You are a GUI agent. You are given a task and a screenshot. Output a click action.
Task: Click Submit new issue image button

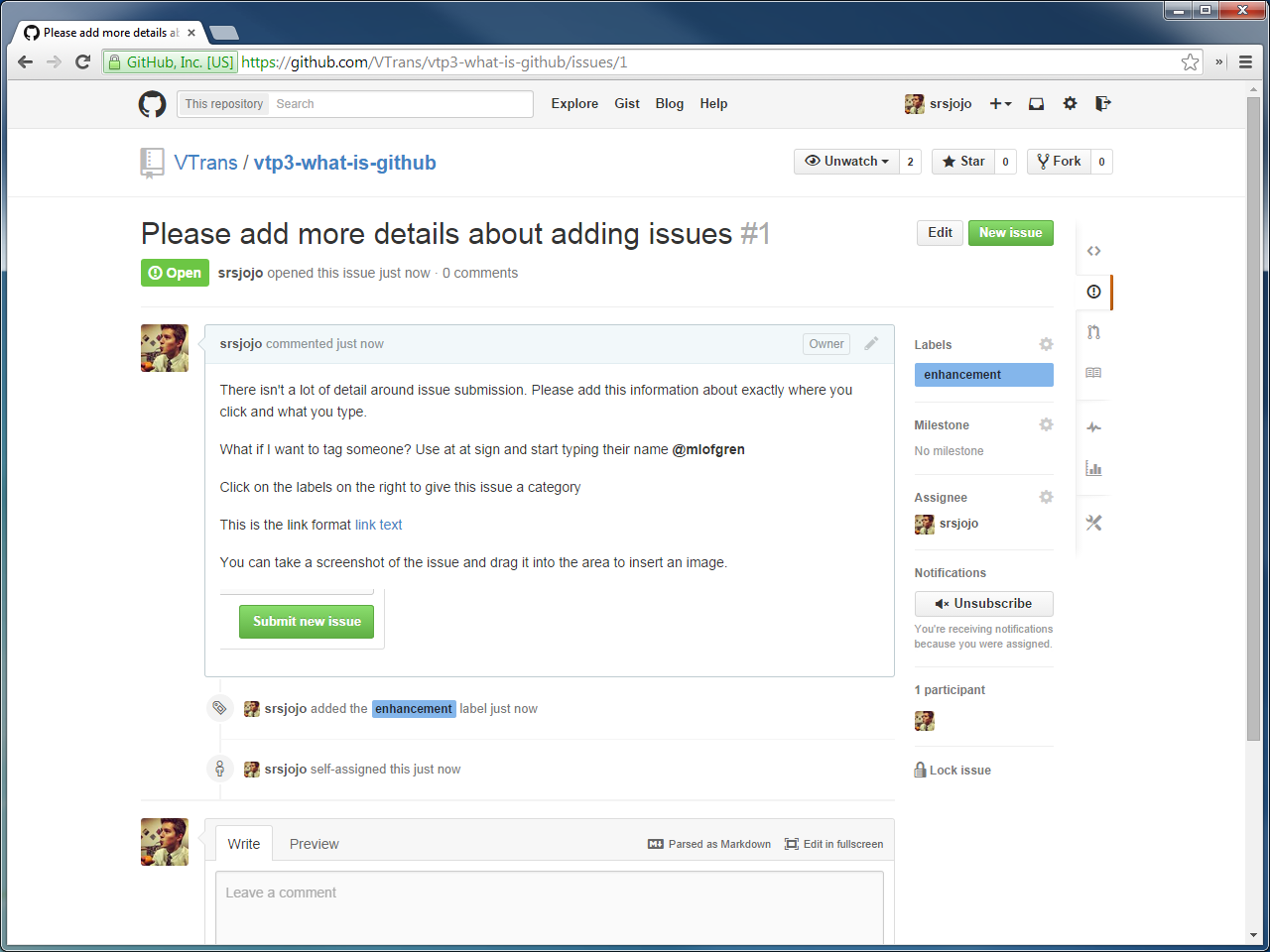tap(307, 622)
